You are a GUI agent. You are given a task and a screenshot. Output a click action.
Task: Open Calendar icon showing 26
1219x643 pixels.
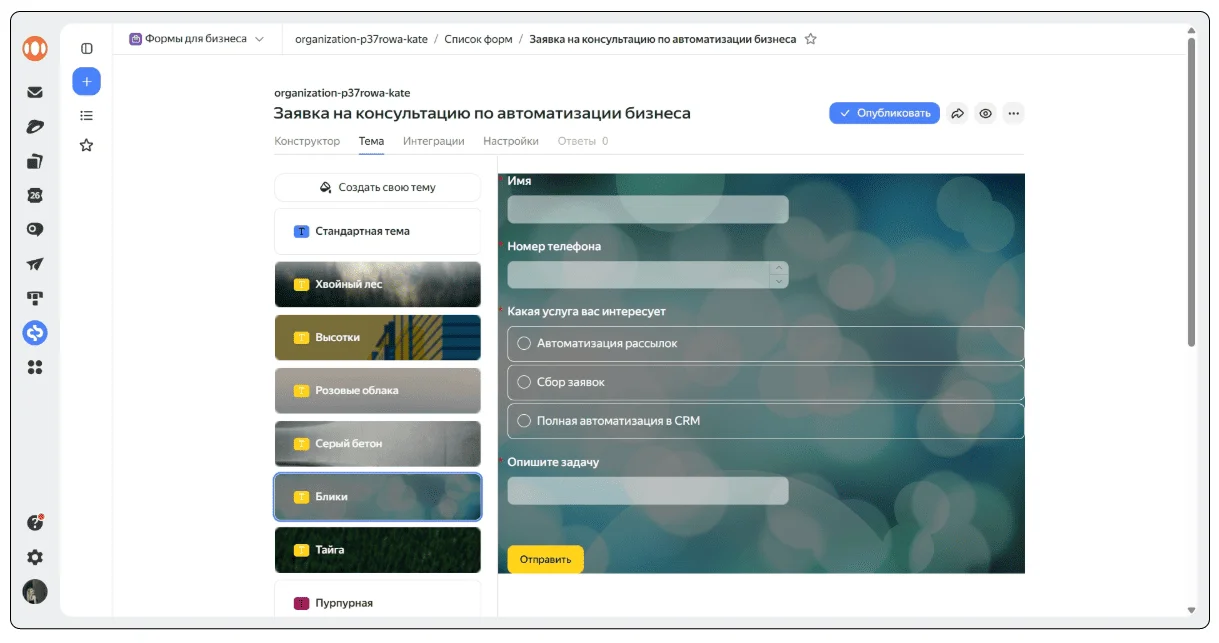pyautogui.click(x=35, y=195)
